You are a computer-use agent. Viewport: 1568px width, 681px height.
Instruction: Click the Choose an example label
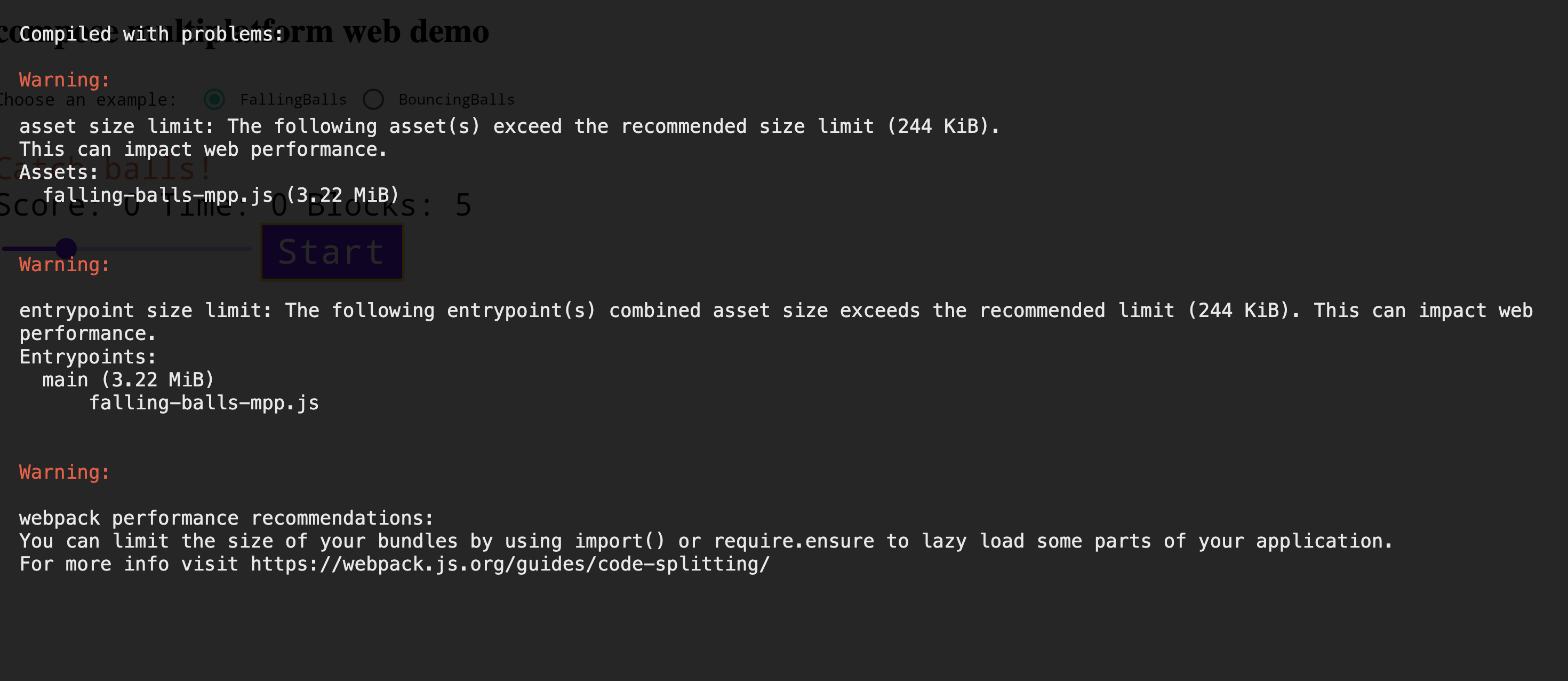[x=85, y=99]
